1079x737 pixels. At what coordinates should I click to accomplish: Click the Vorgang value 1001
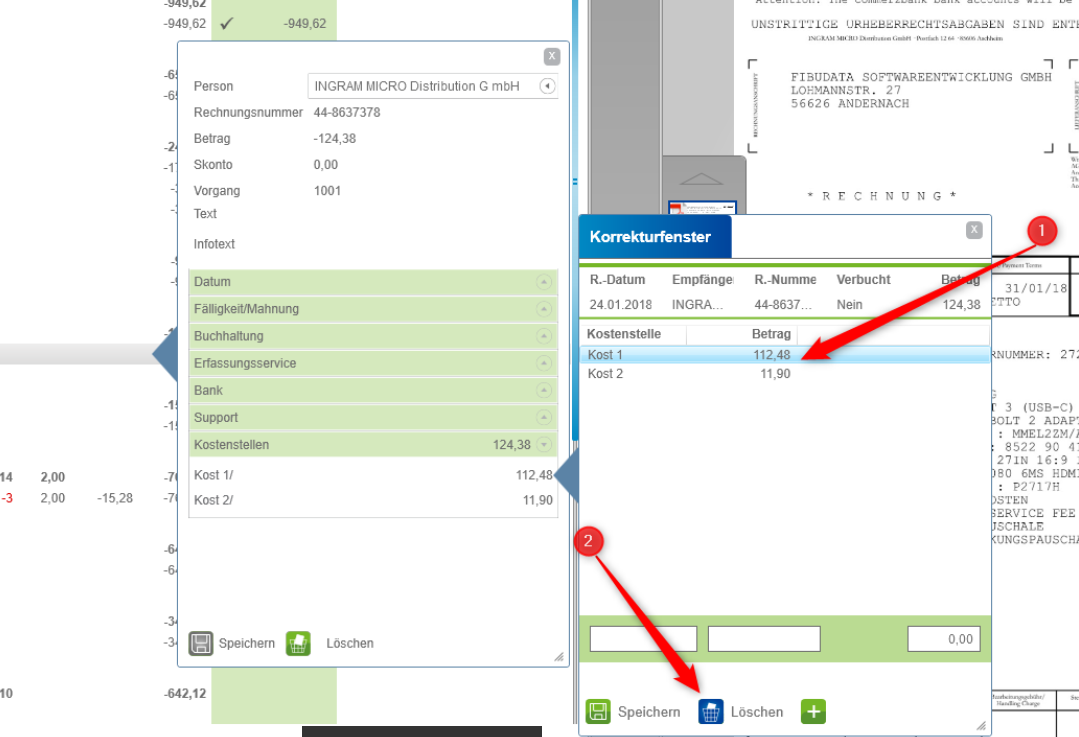327,191
